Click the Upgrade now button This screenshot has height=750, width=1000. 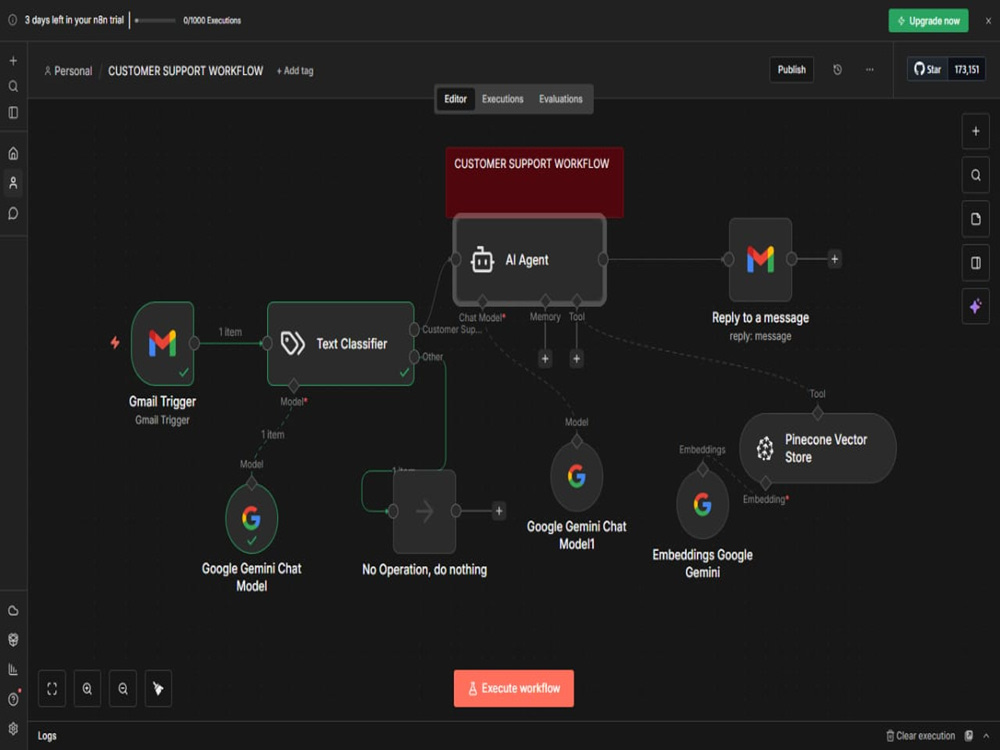click(x=928, y=20)
